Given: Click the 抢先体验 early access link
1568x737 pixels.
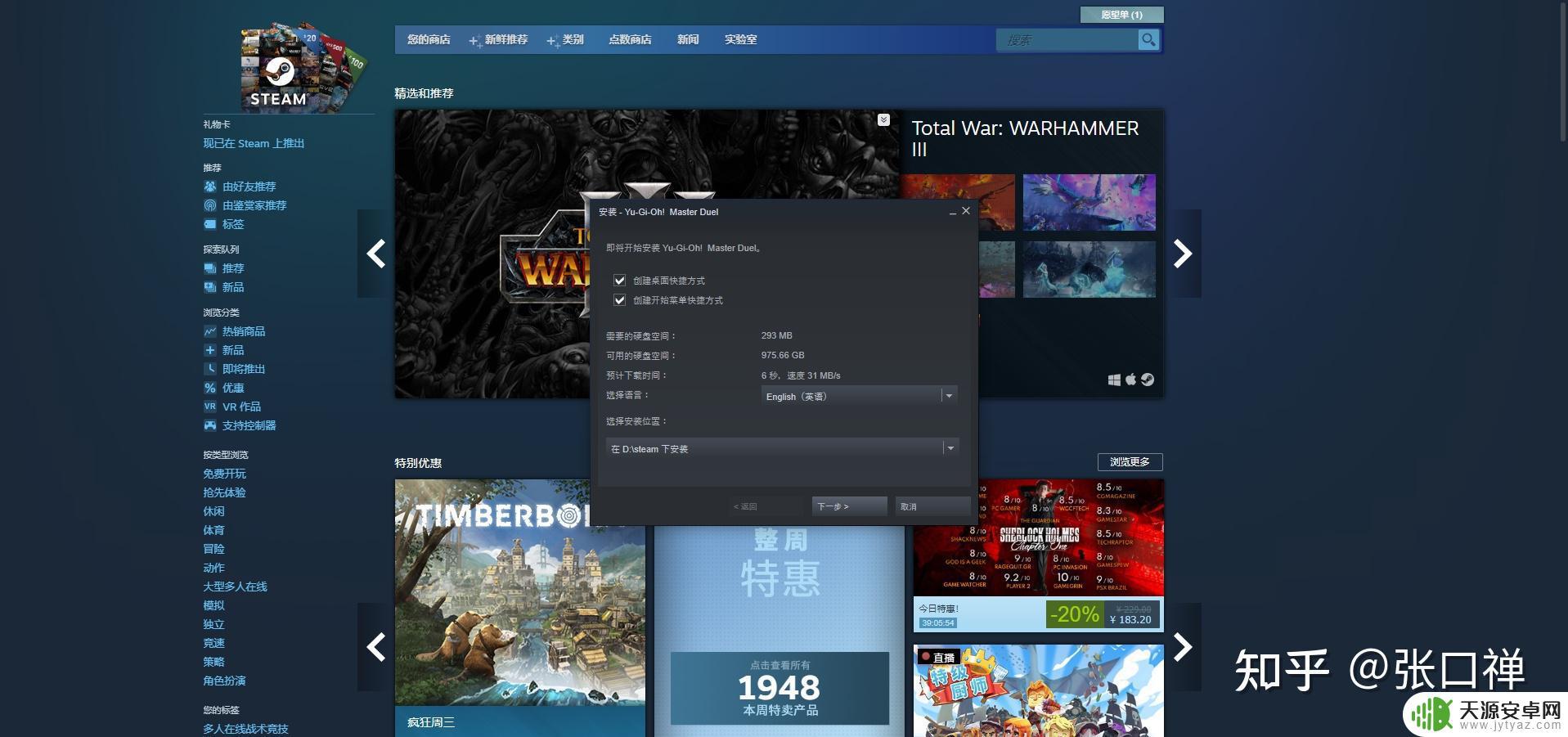Looking at the screenshot, I should click(224, 492).
